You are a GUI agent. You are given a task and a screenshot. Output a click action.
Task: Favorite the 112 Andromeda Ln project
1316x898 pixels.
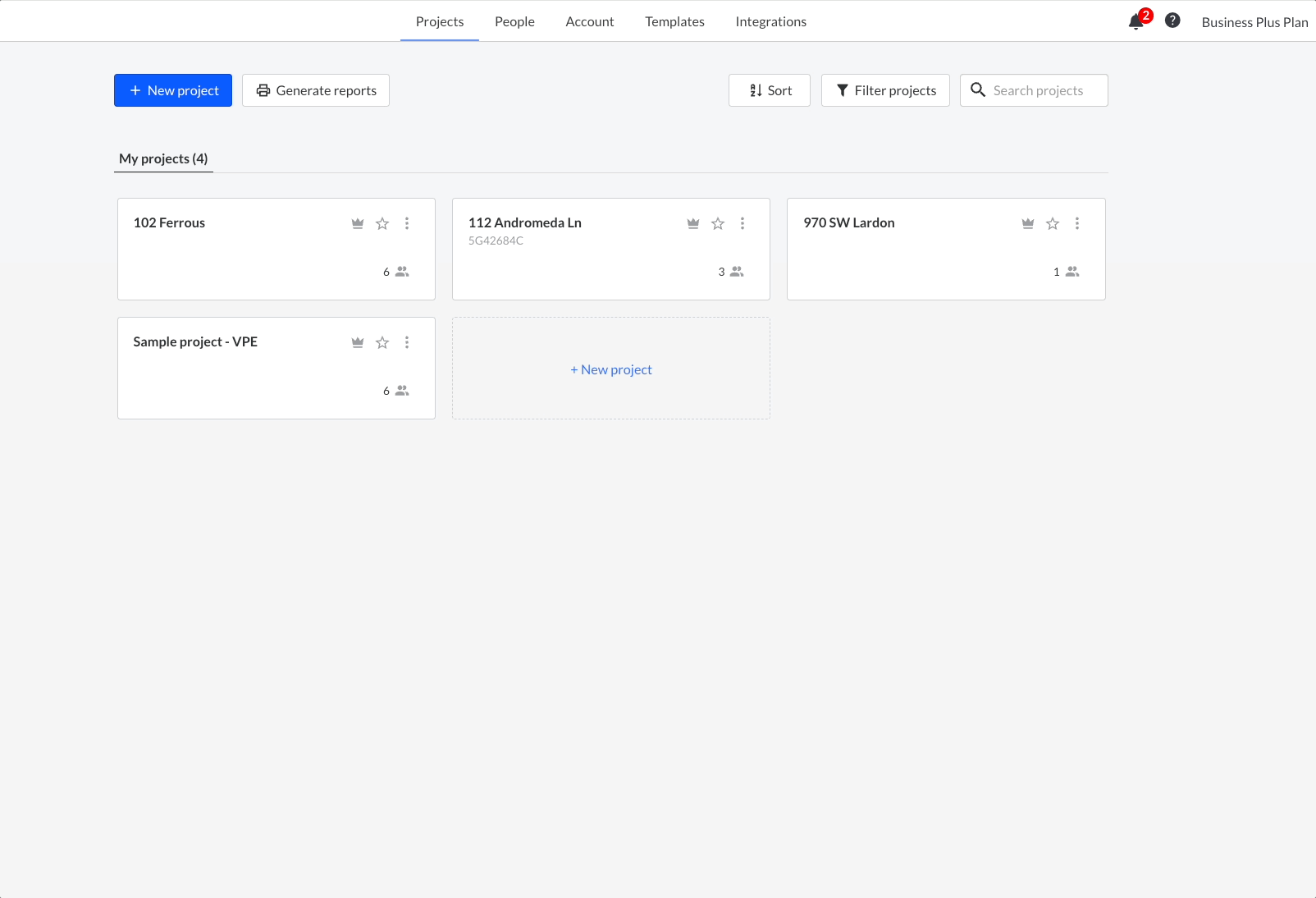click(718, 223)
